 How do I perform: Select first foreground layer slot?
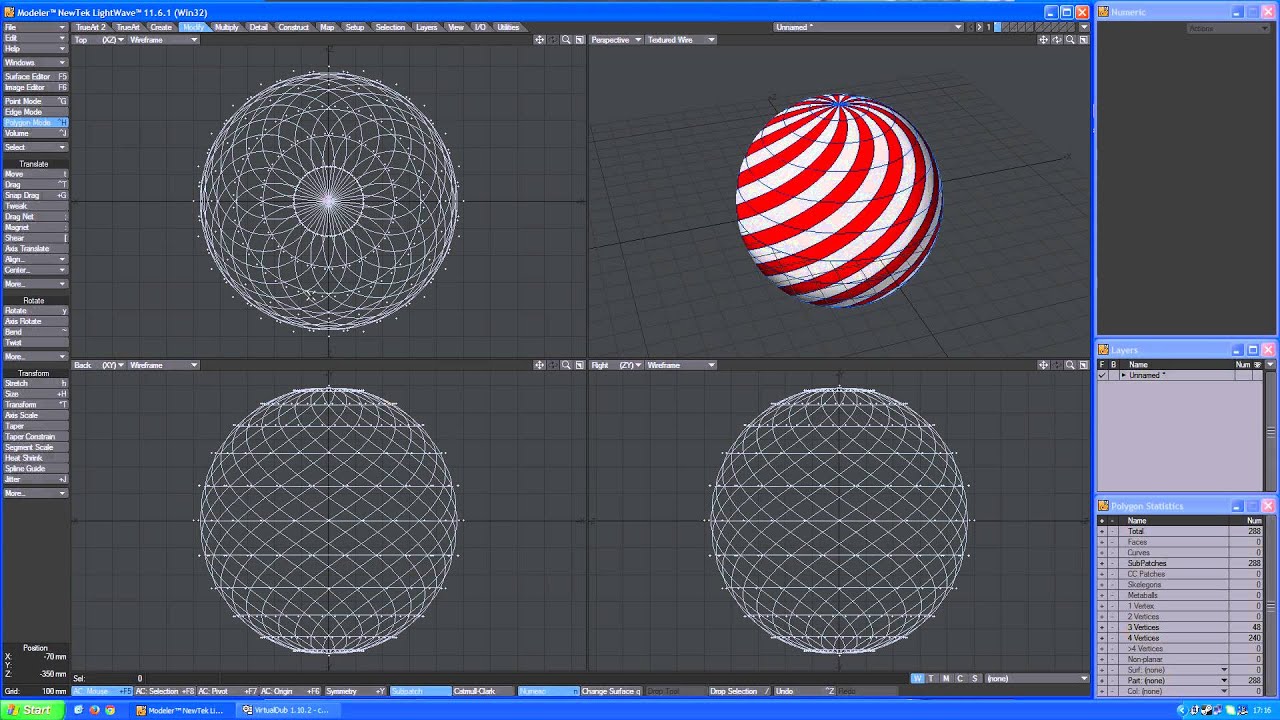point(995,27)
